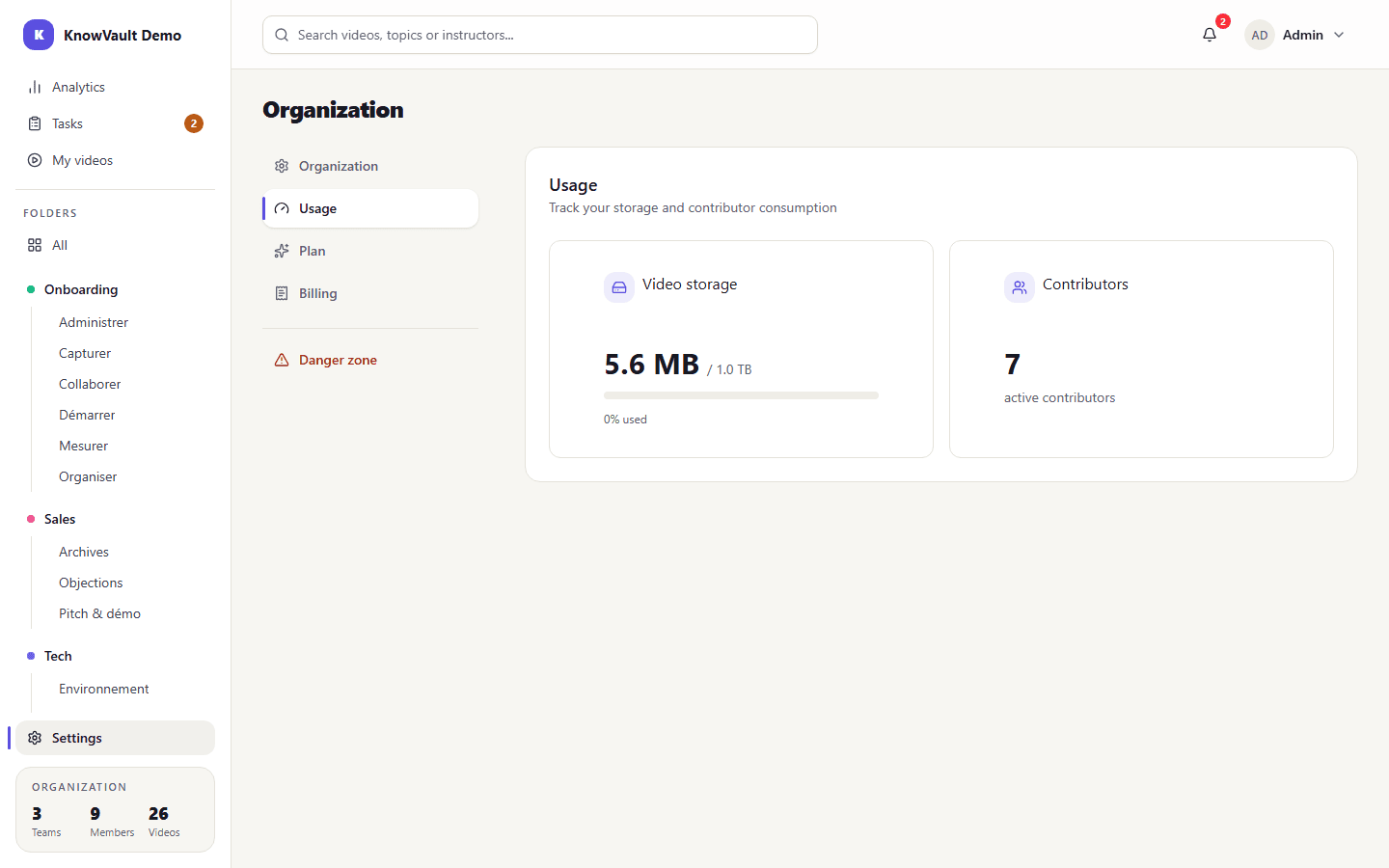Click the KnowVault logo icon

[39, 35]
